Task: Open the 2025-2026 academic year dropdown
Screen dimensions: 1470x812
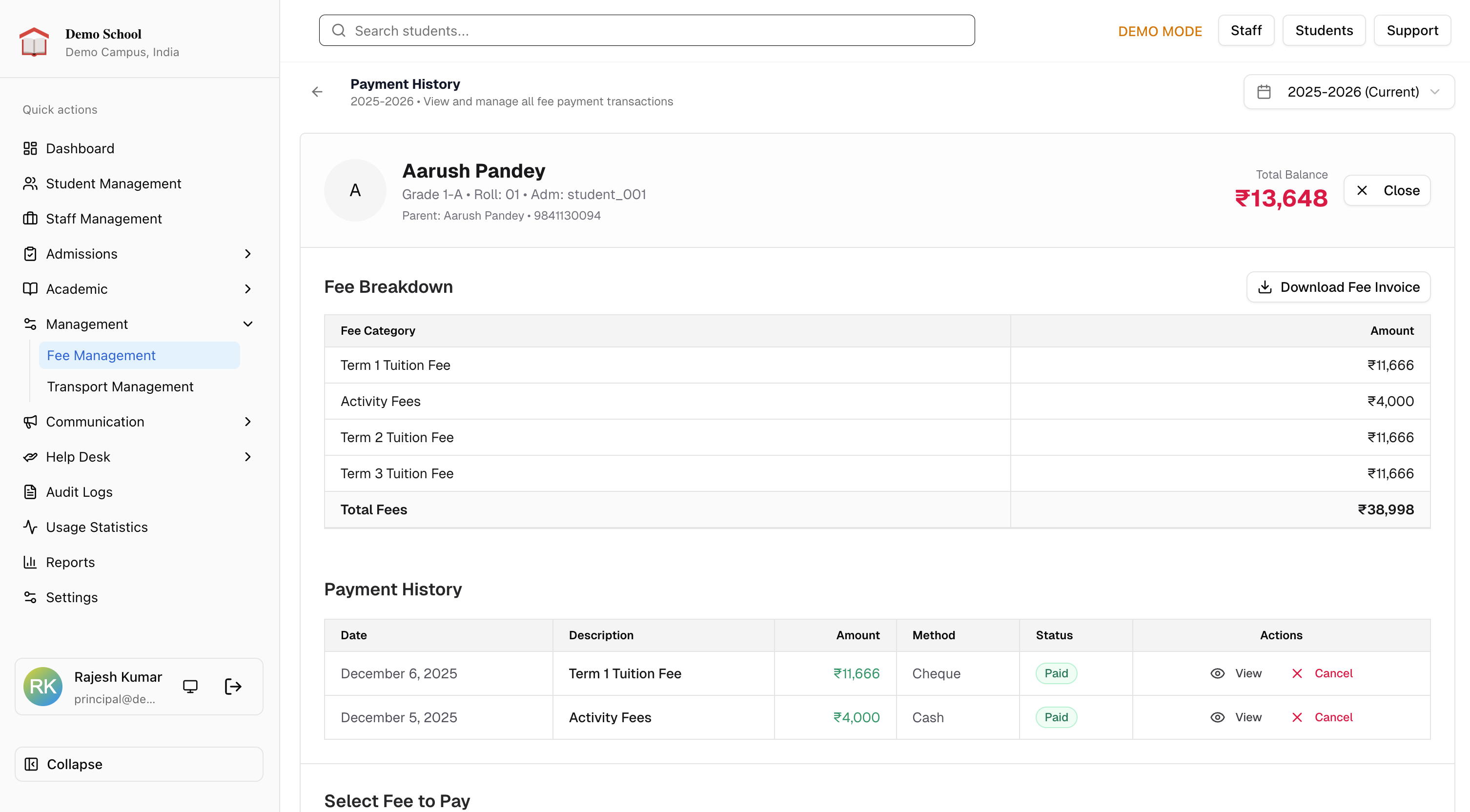Action: (1348, 92)
